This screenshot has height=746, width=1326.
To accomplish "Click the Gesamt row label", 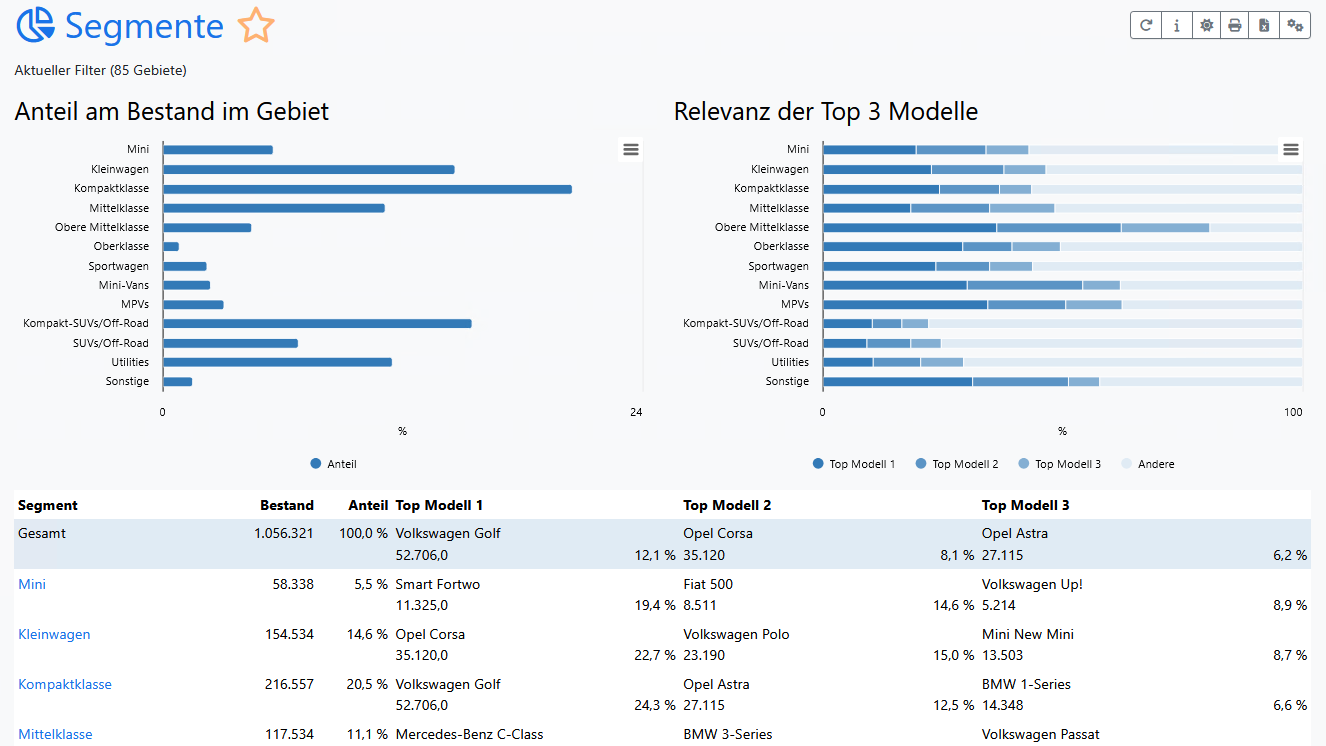I will tap(42, 533).
